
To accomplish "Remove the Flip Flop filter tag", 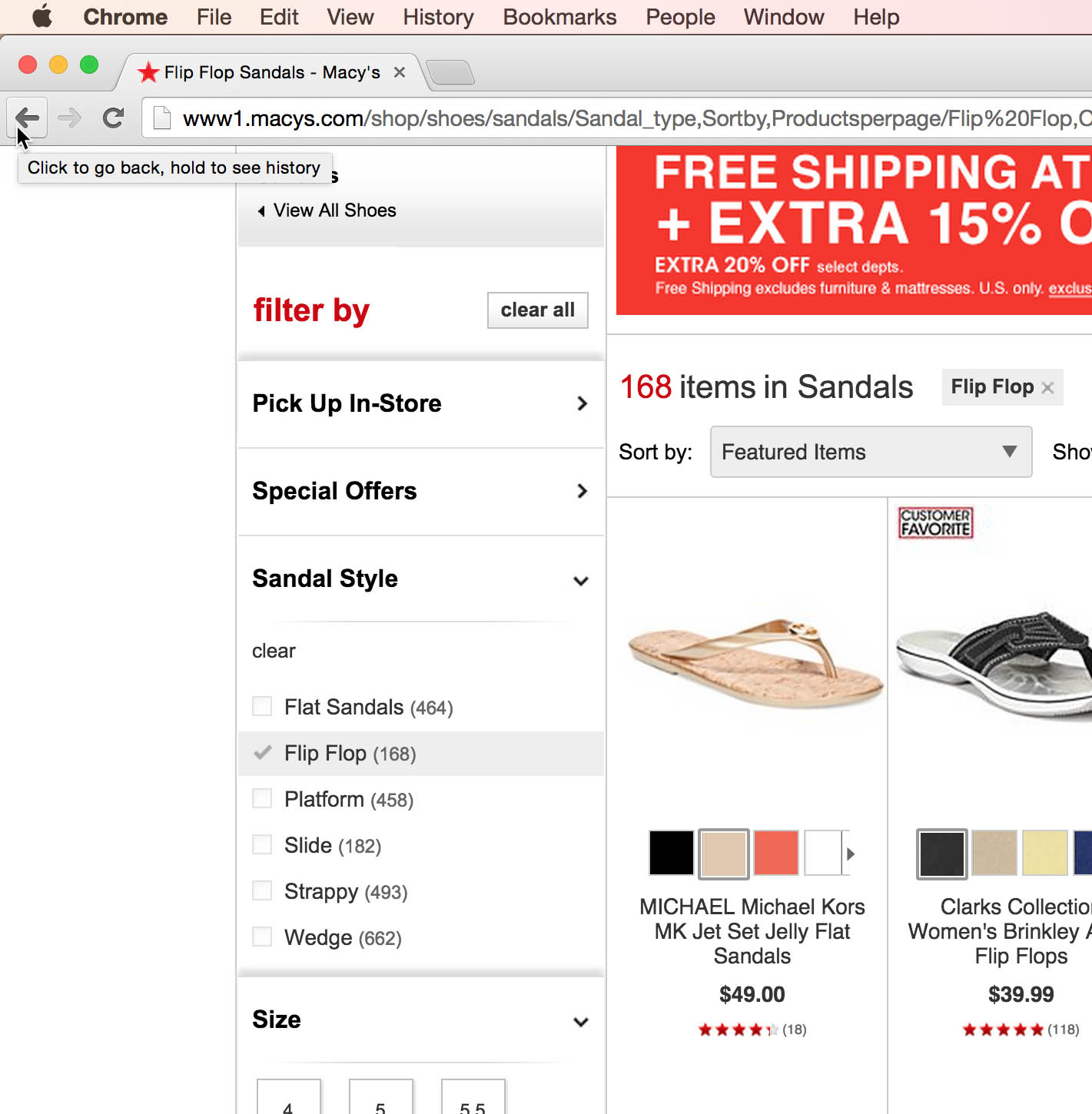I will [1047, 388].
